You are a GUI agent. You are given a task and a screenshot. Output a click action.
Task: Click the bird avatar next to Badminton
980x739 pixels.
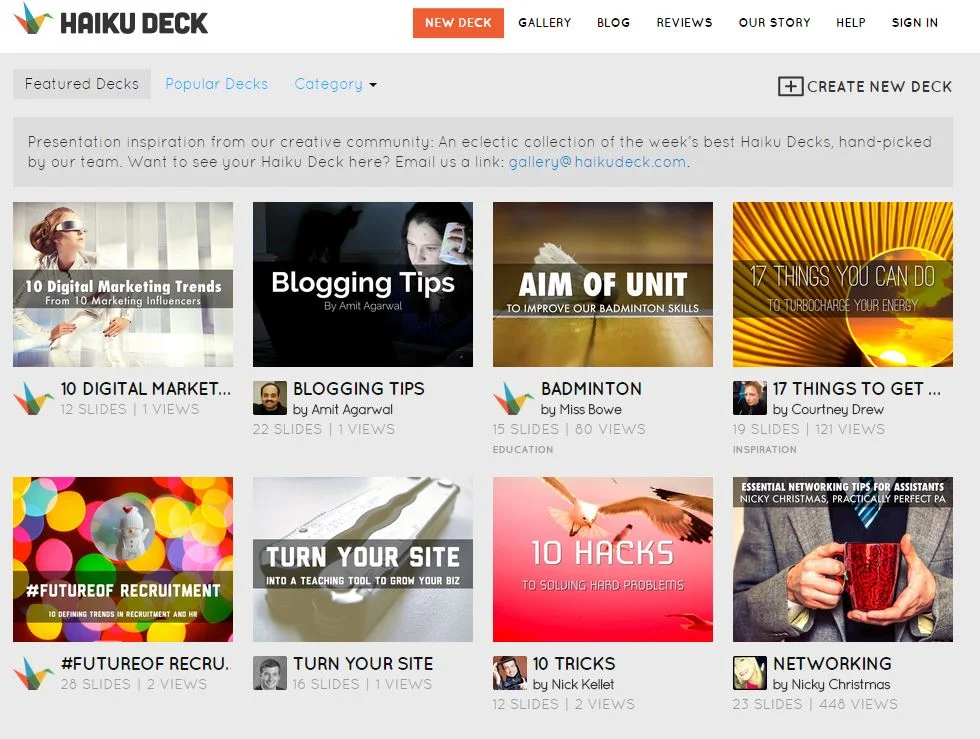pyautogui.click(x=513, y=398)
